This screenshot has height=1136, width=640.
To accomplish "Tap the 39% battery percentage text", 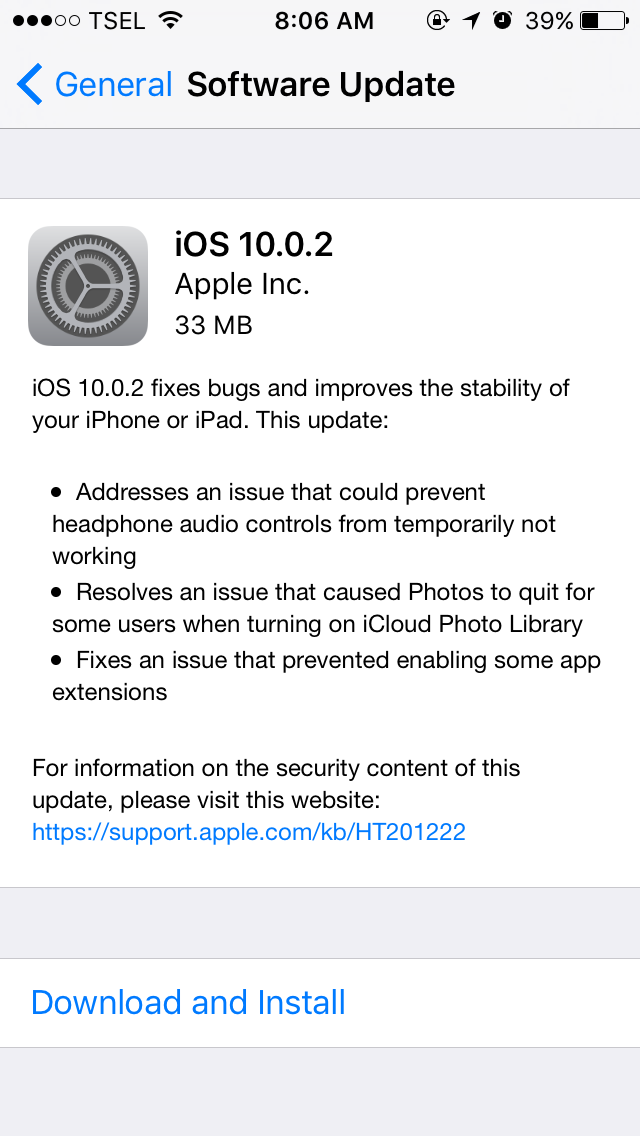I will (x=549, y=21).
